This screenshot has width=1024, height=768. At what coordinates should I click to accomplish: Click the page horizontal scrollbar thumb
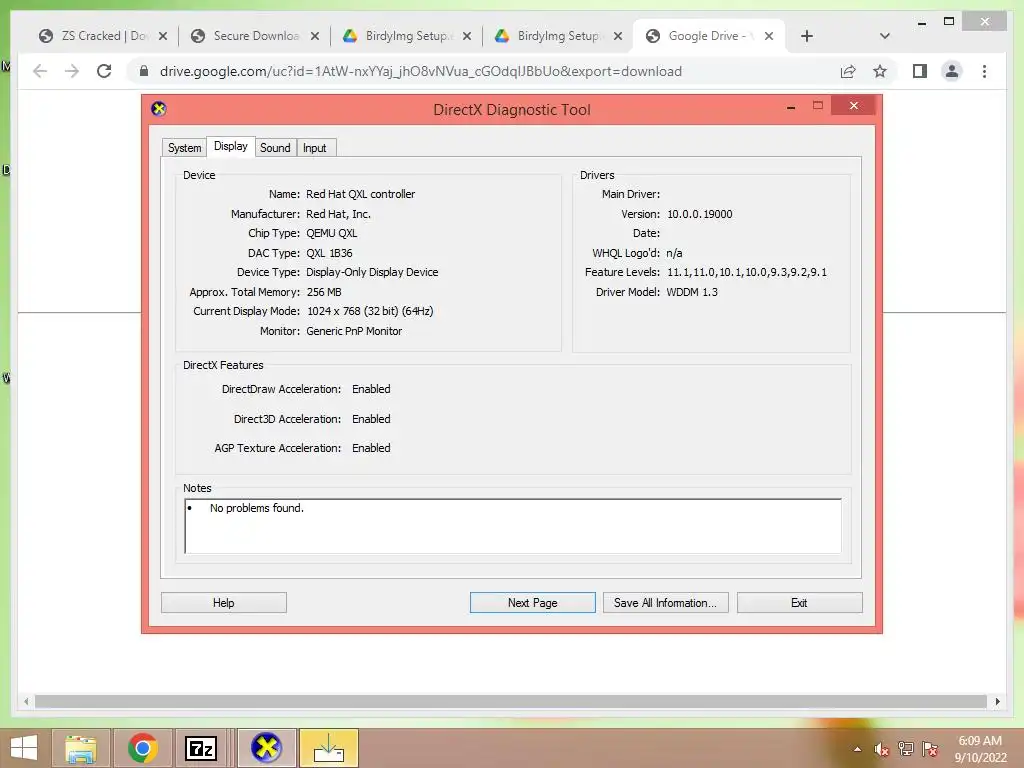pyautogui.click(x=511, y=701)
